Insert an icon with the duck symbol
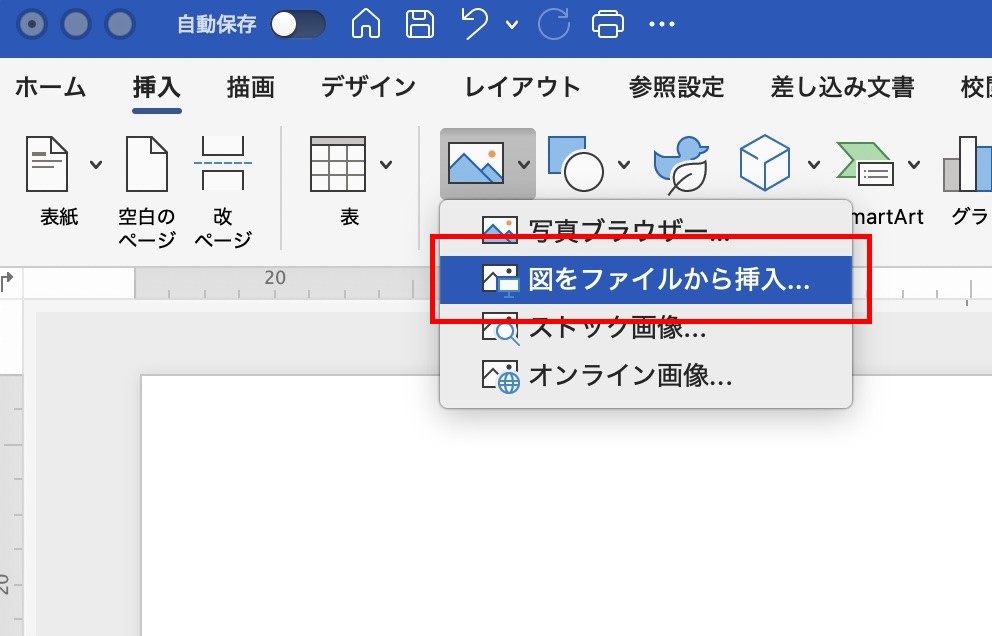This screenshot has height=636, width=992. point(680,162)
